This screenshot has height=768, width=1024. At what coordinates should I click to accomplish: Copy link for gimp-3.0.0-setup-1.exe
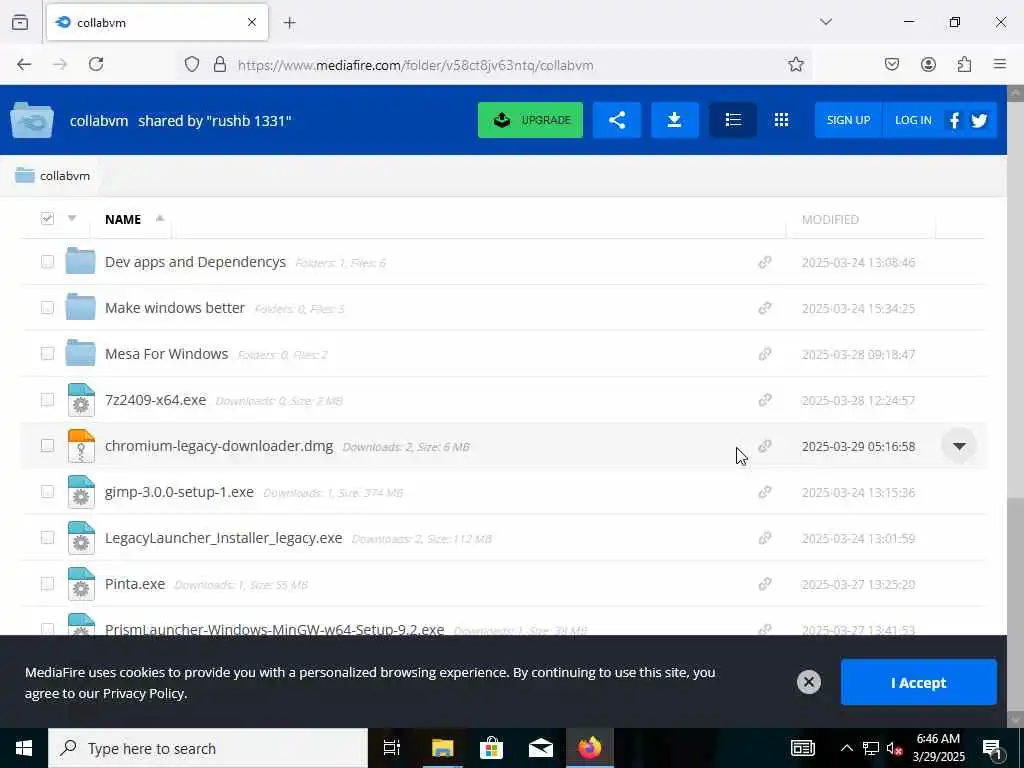point(765,492)
